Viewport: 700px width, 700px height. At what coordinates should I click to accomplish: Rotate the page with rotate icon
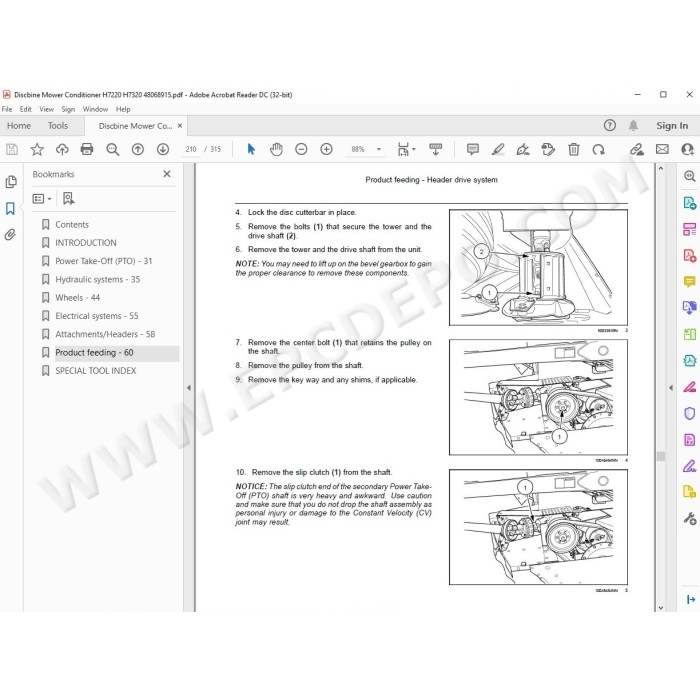tap(599, 149)
